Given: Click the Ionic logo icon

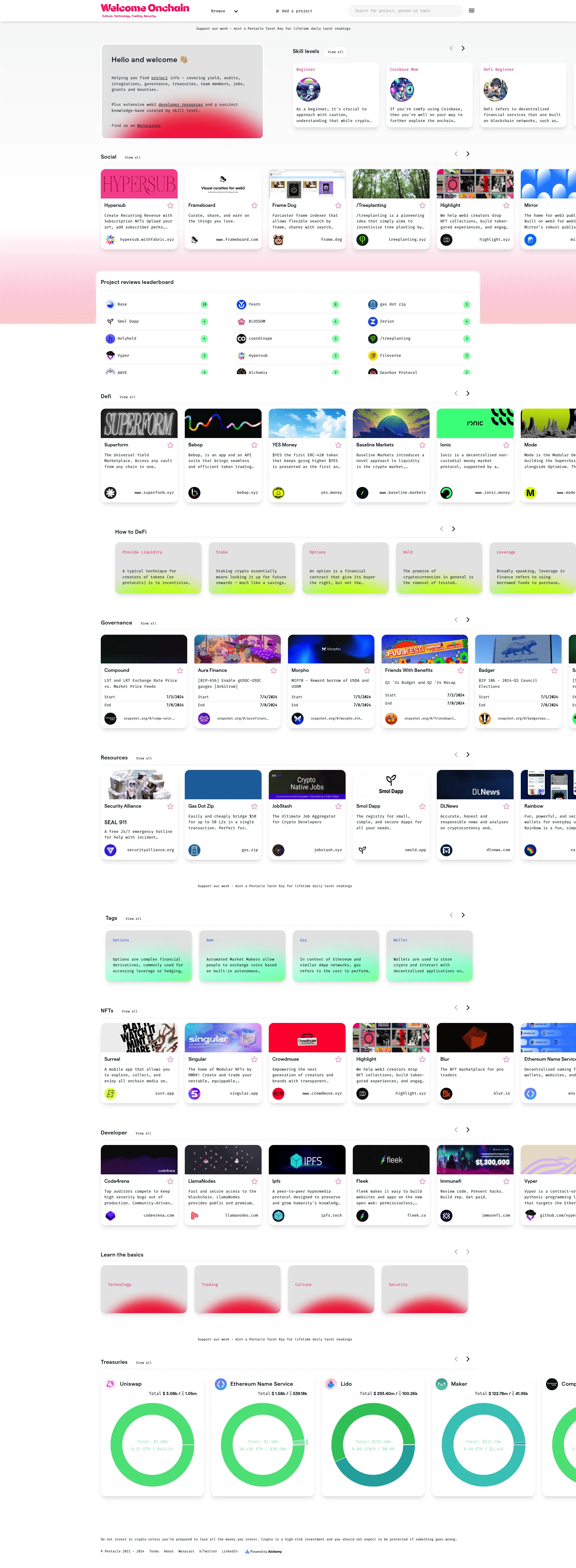Looking at the screenshot, I should click(446, 493).
